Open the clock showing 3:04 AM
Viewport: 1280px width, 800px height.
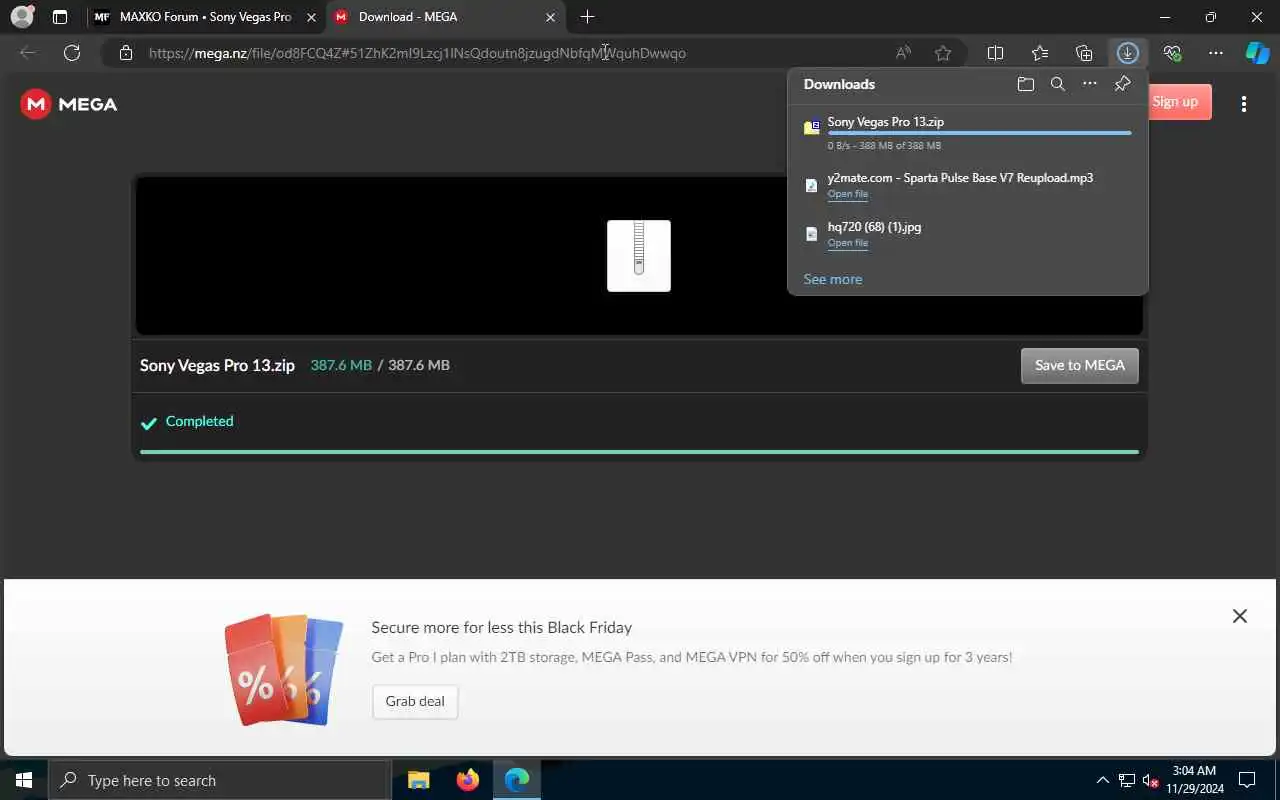[1194, 780]
